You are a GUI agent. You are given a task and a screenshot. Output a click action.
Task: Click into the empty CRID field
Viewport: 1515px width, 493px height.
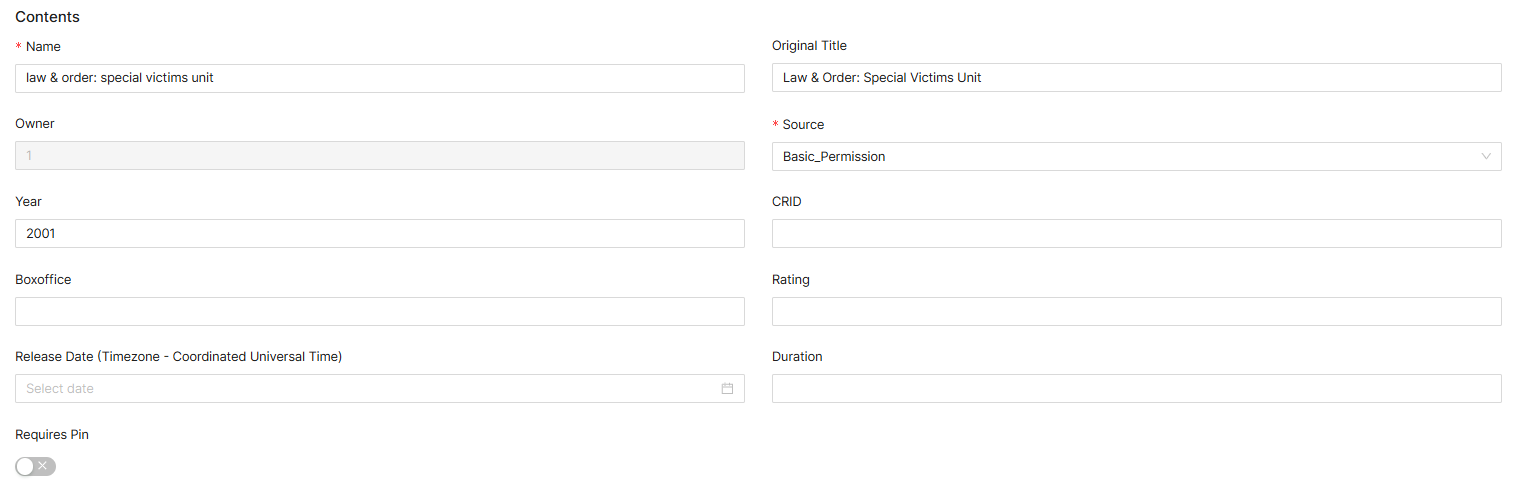tap(1136, 233)
